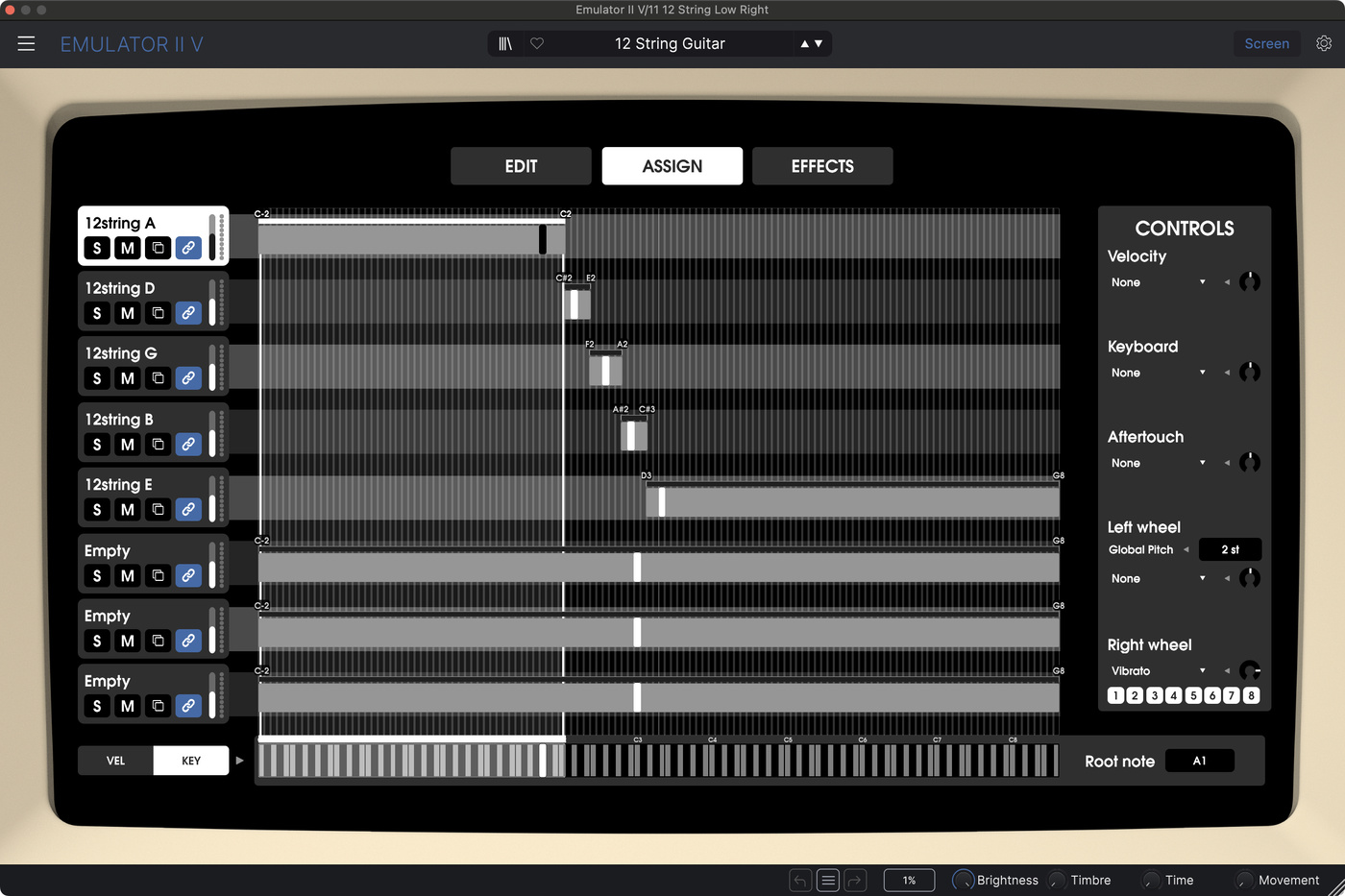Solo the 12string A voice

(x=97, y=248)
